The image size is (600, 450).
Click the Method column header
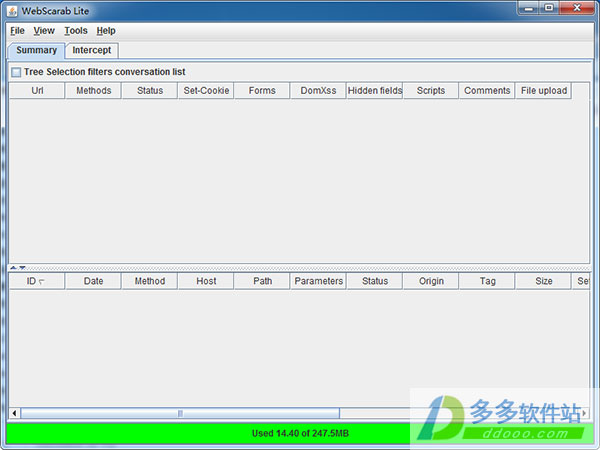point(150,281)
